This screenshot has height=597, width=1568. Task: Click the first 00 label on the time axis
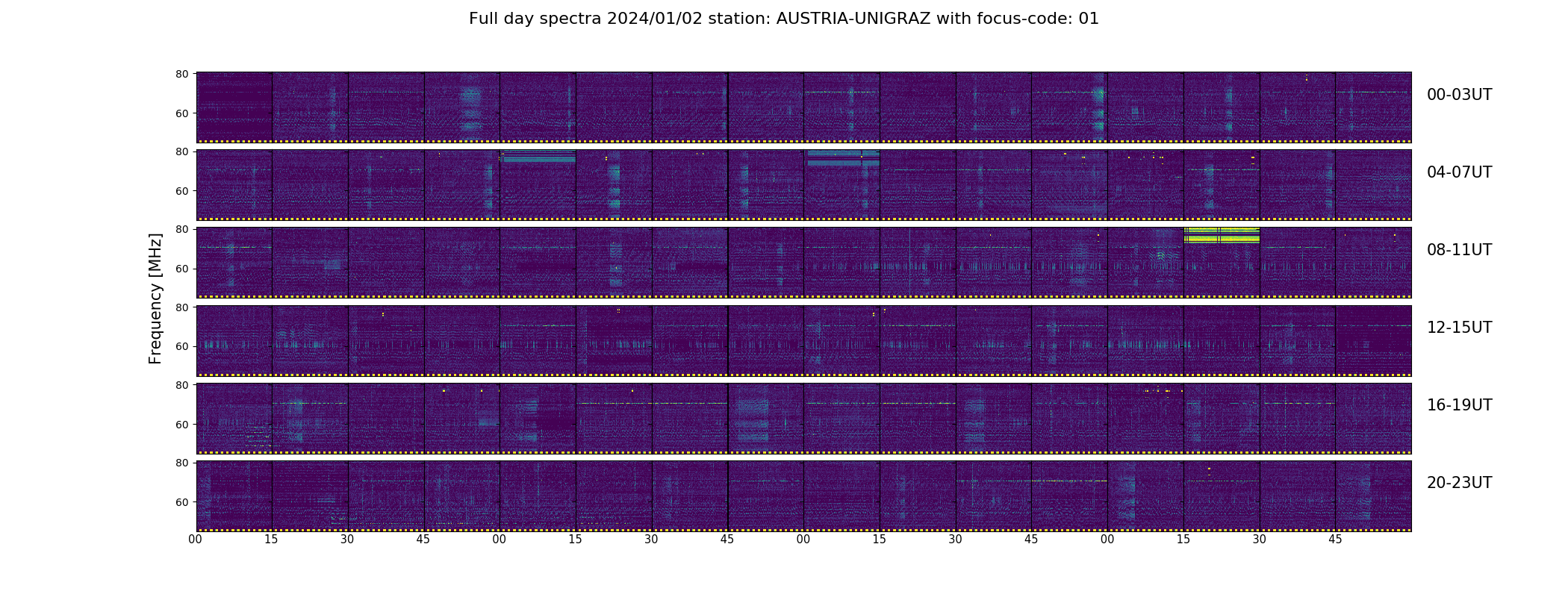tap(196, 540)
